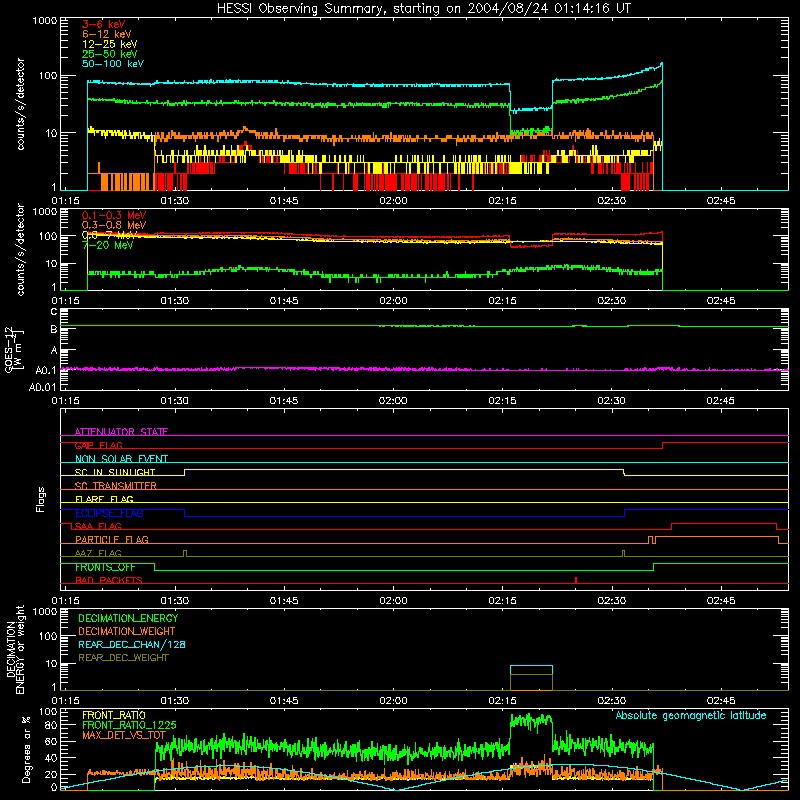Select the 3-6 keV legend label
The image size is (800, 800).
[104, 24]
